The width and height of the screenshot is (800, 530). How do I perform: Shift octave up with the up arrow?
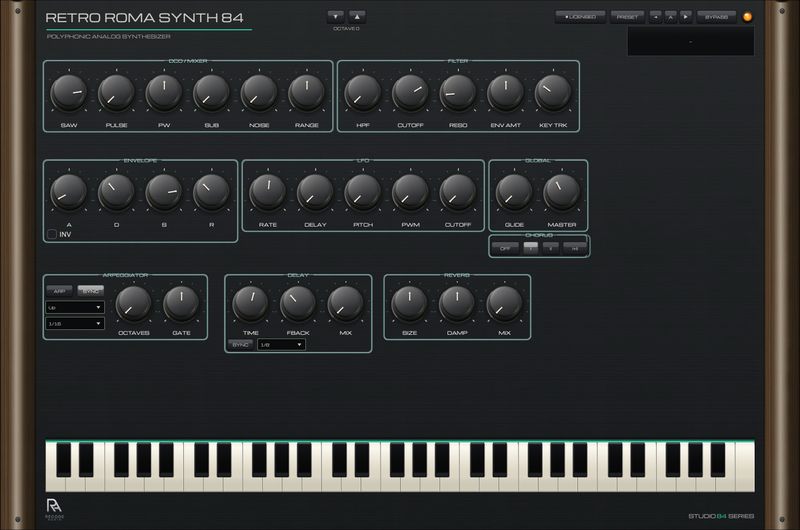click(357, 17)
